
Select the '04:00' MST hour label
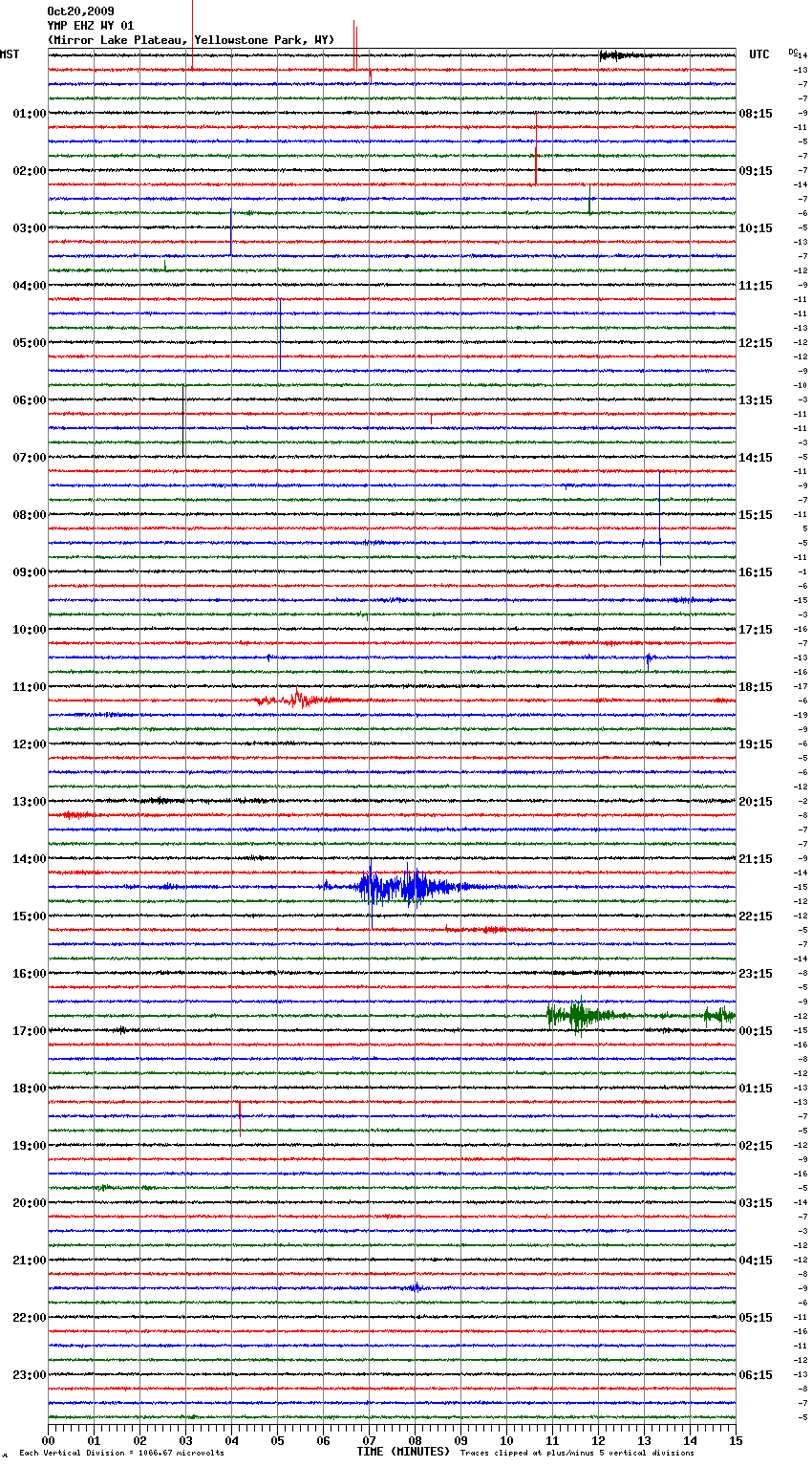click(30, 286)
